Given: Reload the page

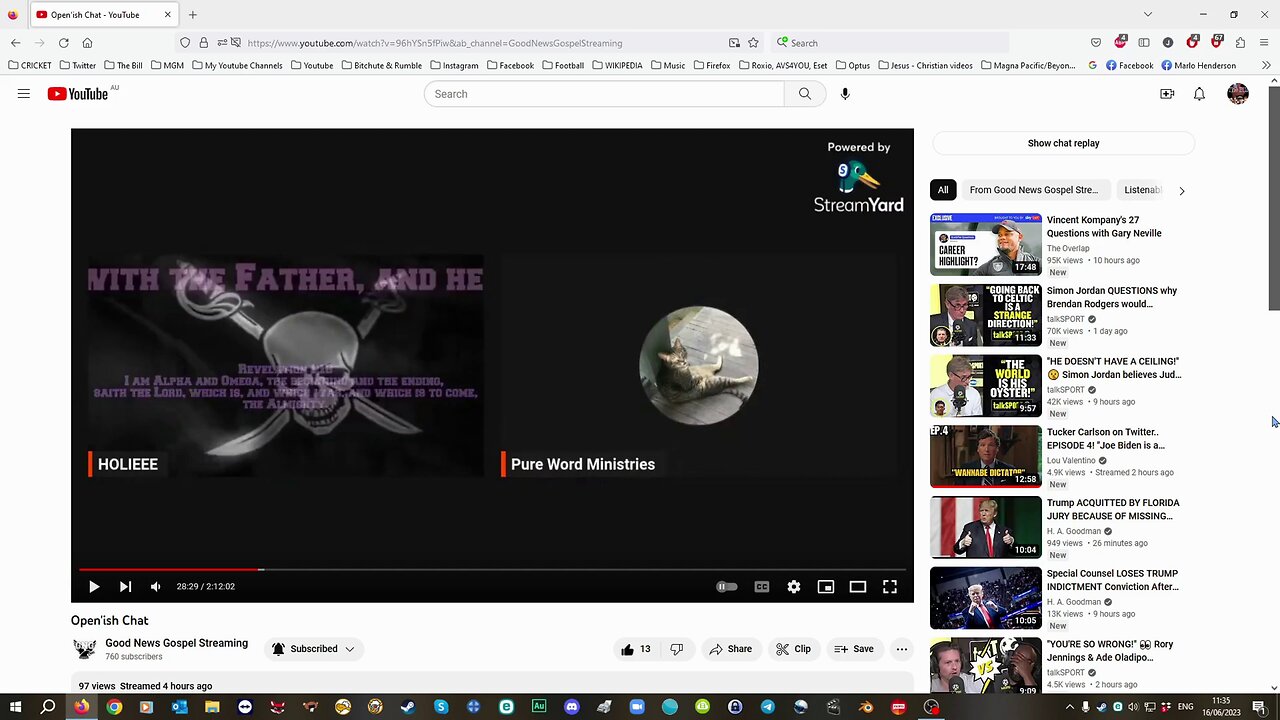Looking at the screenshot, I should 63,43.
